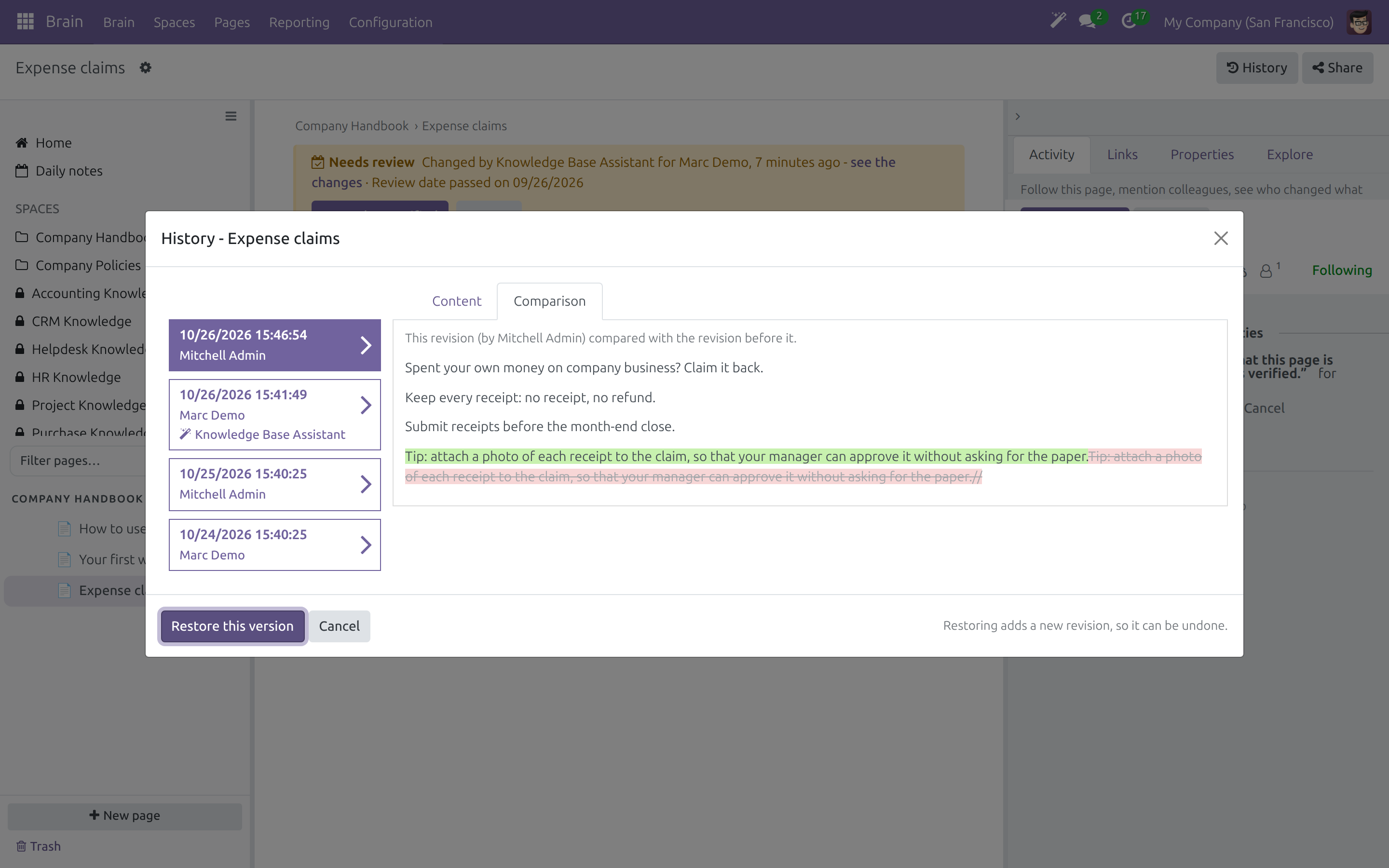The height and width of the screenshot is (868, 1389).
Task: Select revision 10/25/2026 15:40:25 by Mitchell Admin
Action: pos(274,484)
